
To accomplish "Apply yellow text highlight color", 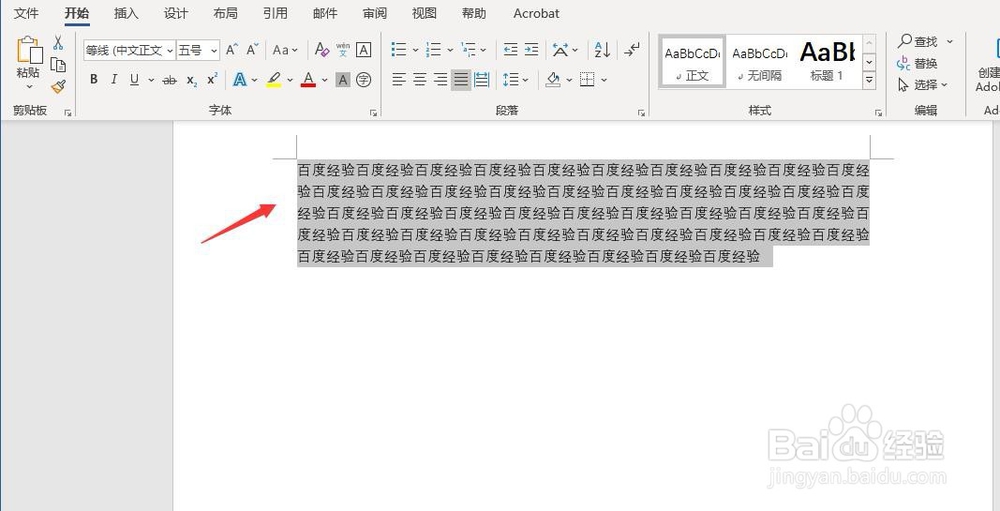I will (x=274, y=80).
